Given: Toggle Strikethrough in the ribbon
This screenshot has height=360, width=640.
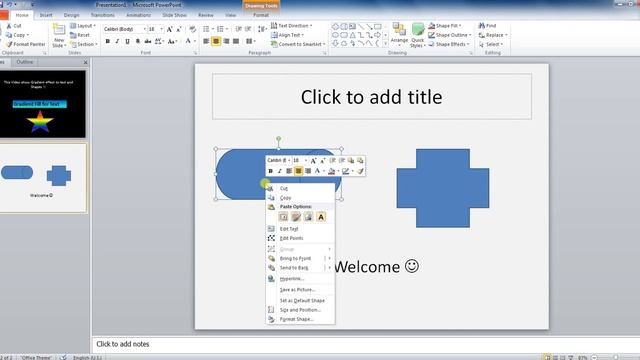Looking at the screenshot, I should tap(147, 41).
